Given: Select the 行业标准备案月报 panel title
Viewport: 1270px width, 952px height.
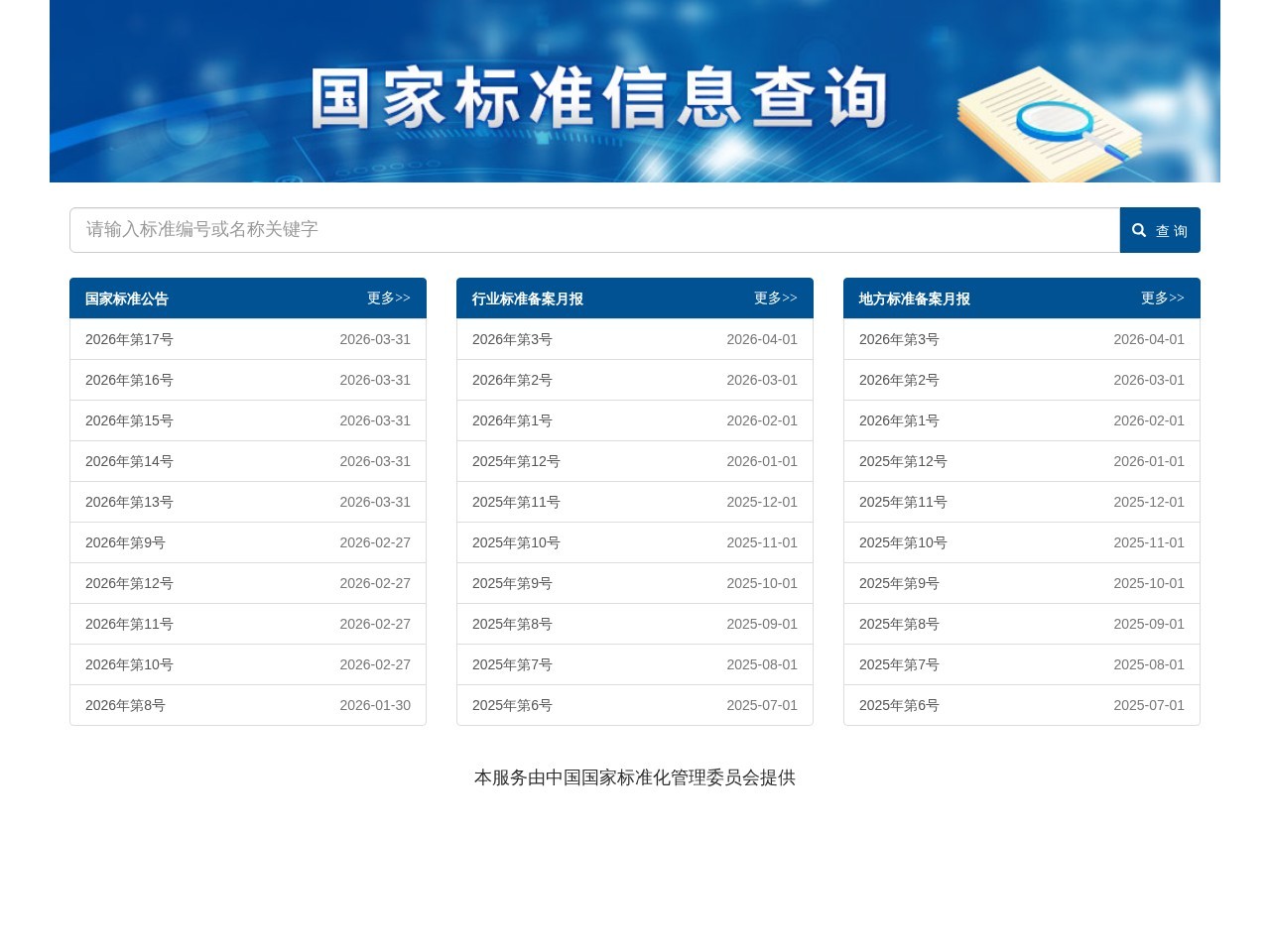Looking at the screenshot, I should tap(528, 298).
